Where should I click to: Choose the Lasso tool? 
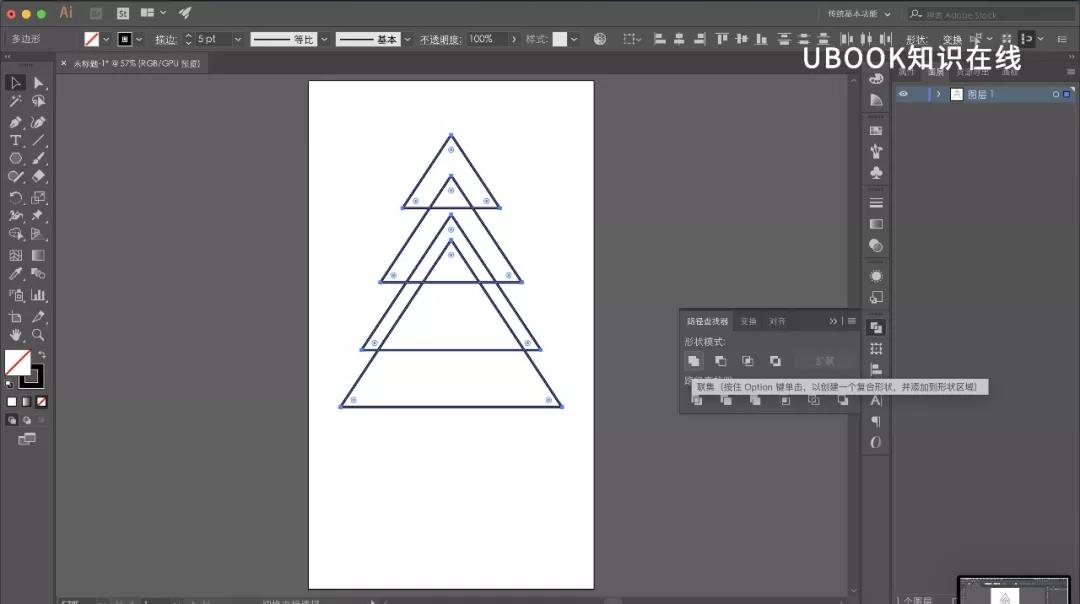tap(39, 101)
